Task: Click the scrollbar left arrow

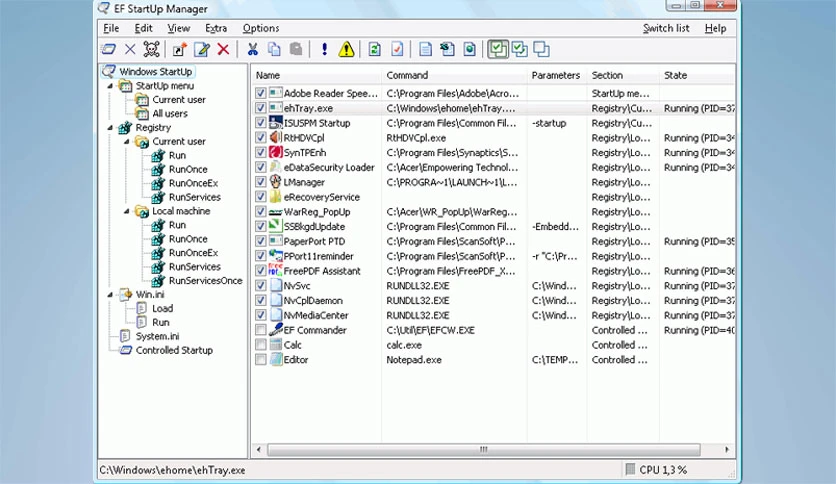Action: tap(259, 449)
